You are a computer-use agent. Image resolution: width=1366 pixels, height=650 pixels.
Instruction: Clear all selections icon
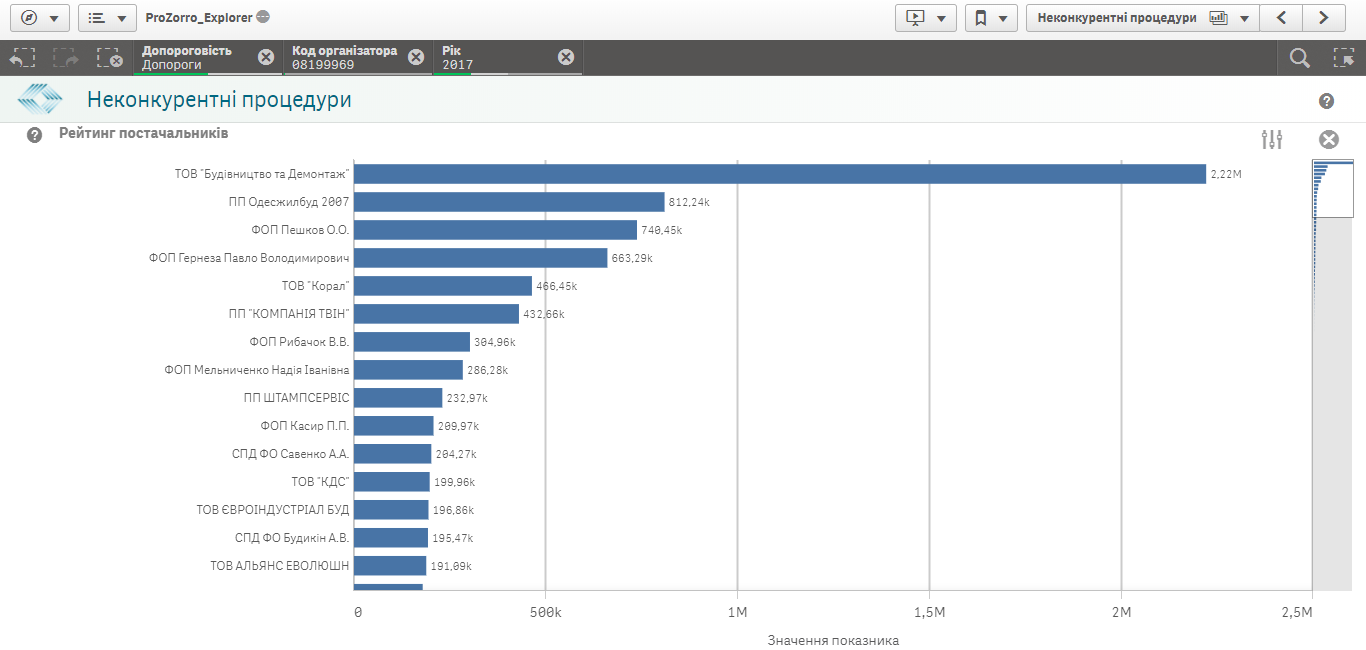click(x=109, y=58)
